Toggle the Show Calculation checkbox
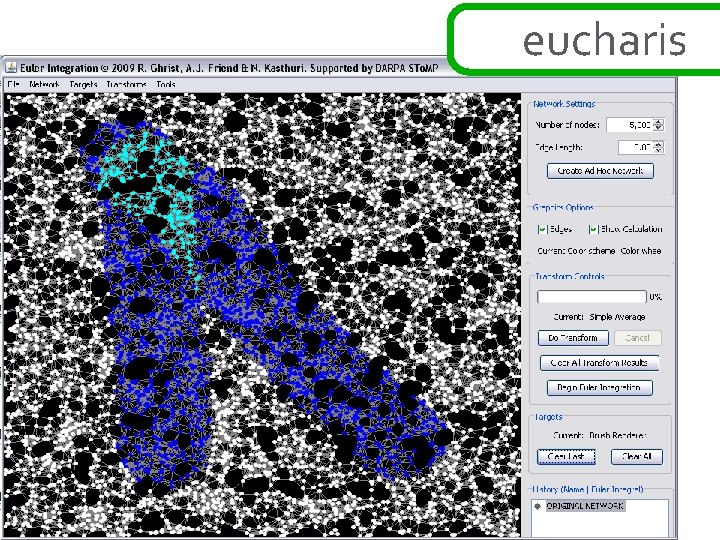Viewport: 720px width, 540px height. pos(593,229)
